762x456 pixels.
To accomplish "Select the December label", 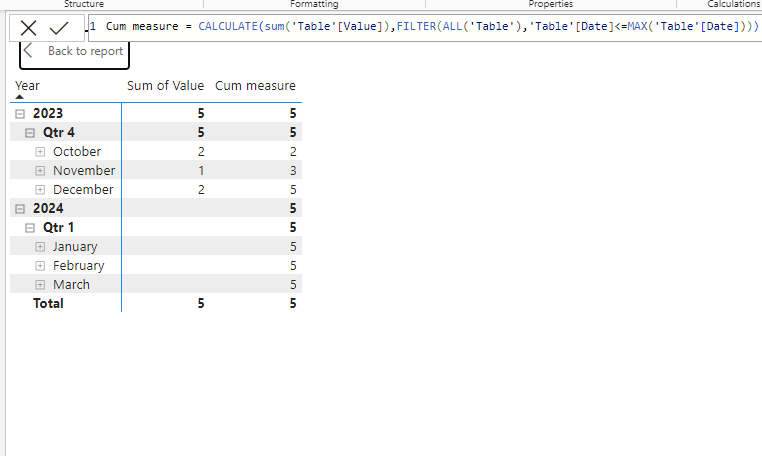I will click(x=83, y=189).
